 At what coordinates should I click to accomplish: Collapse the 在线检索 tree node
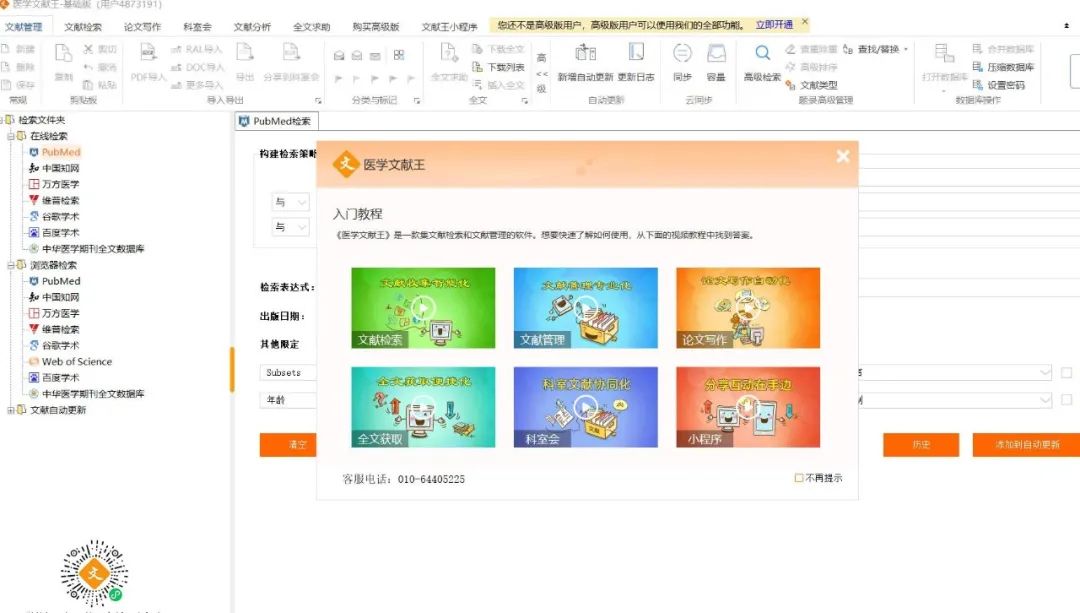click(10, 136)
